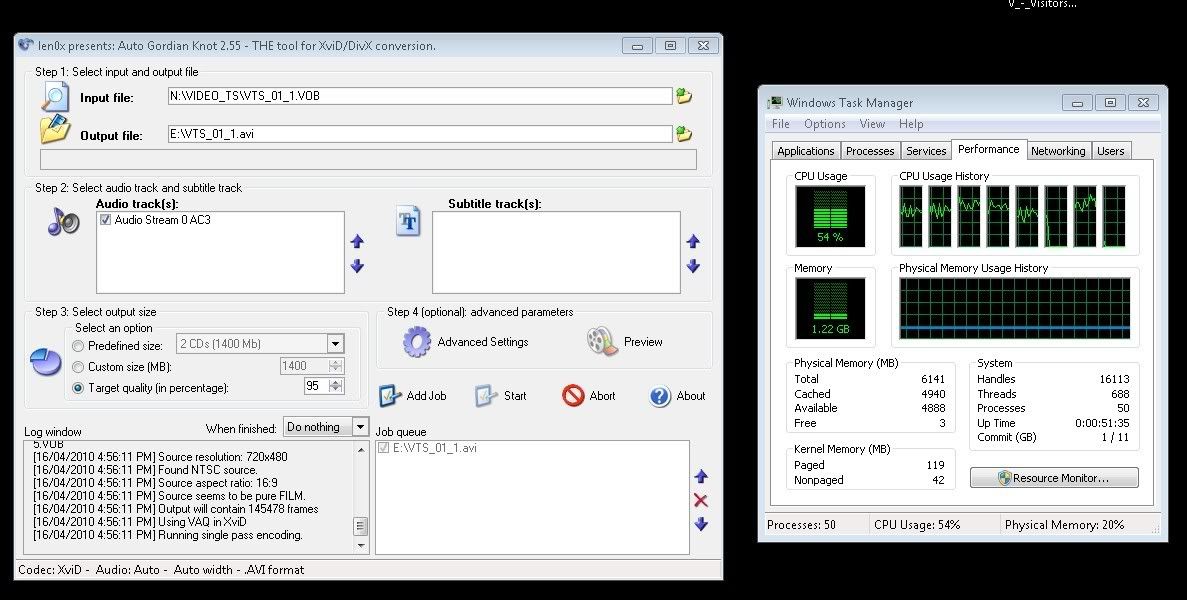Switch to the Networking tab
Screen dimensions: 1187x600
click(x=1058, y=151)
